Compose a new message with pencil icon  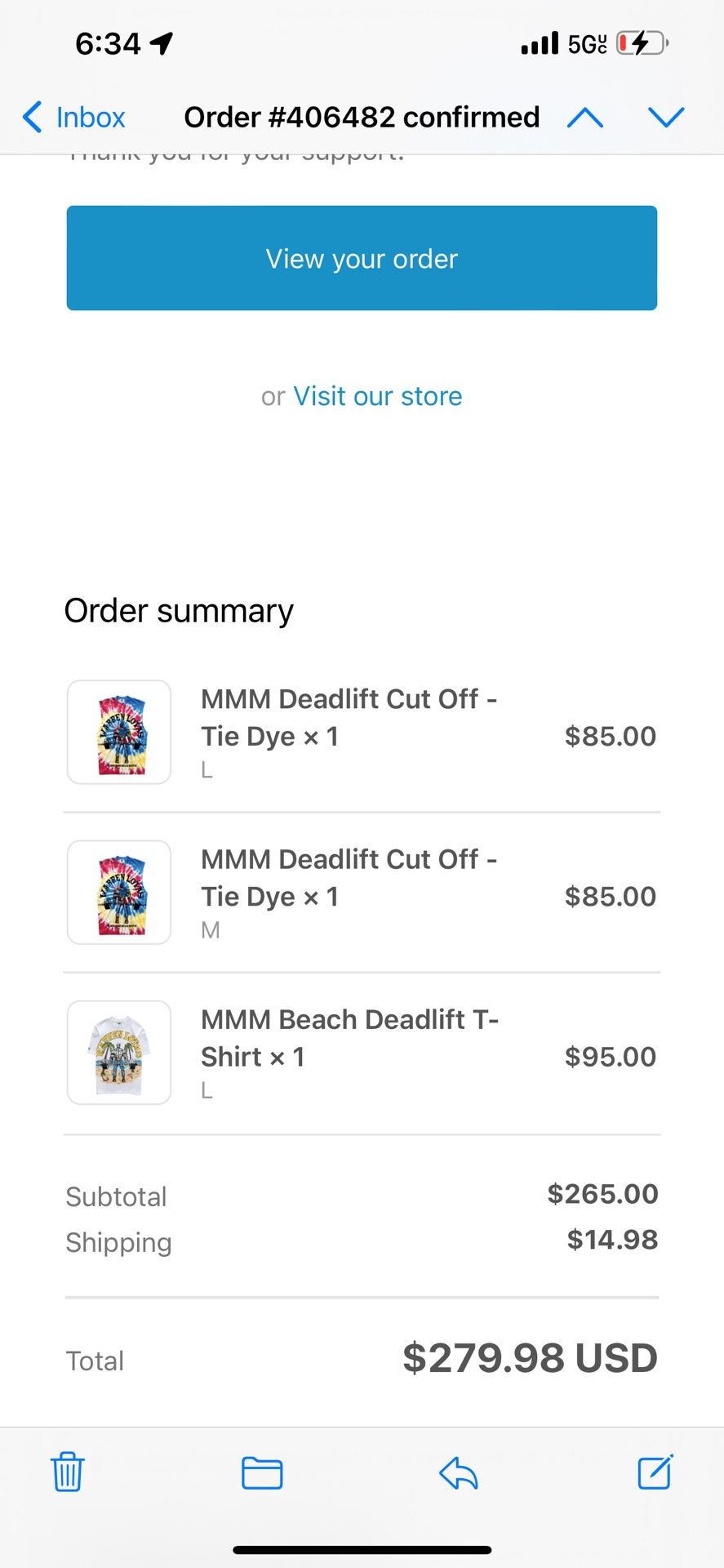[655, 1472]
